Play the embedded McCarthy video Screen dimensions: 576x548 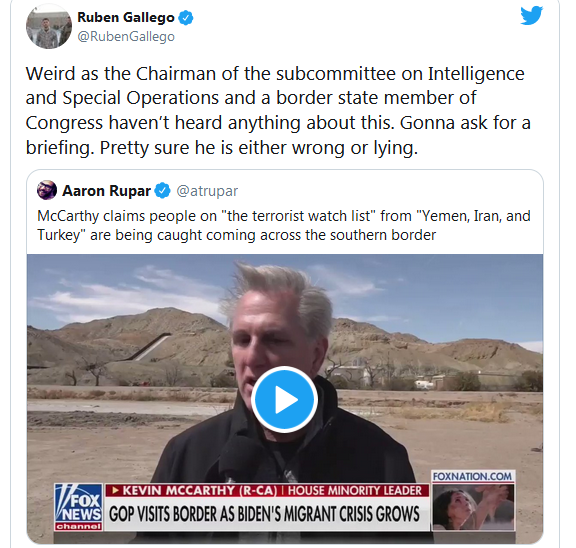tap(285, 399)
